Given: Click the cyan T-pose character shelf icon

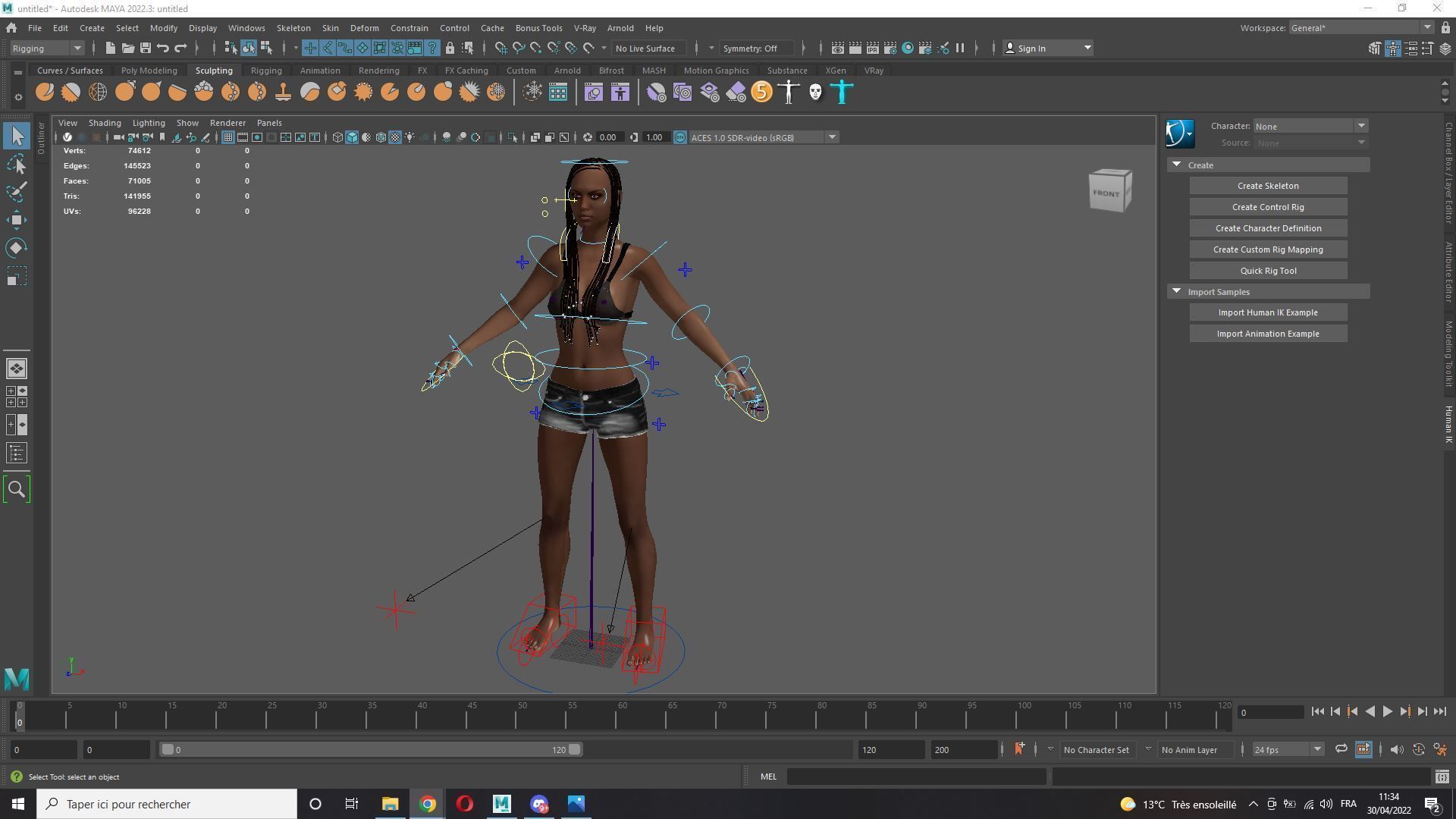Looking at the screenshot, I should (842, 93).
